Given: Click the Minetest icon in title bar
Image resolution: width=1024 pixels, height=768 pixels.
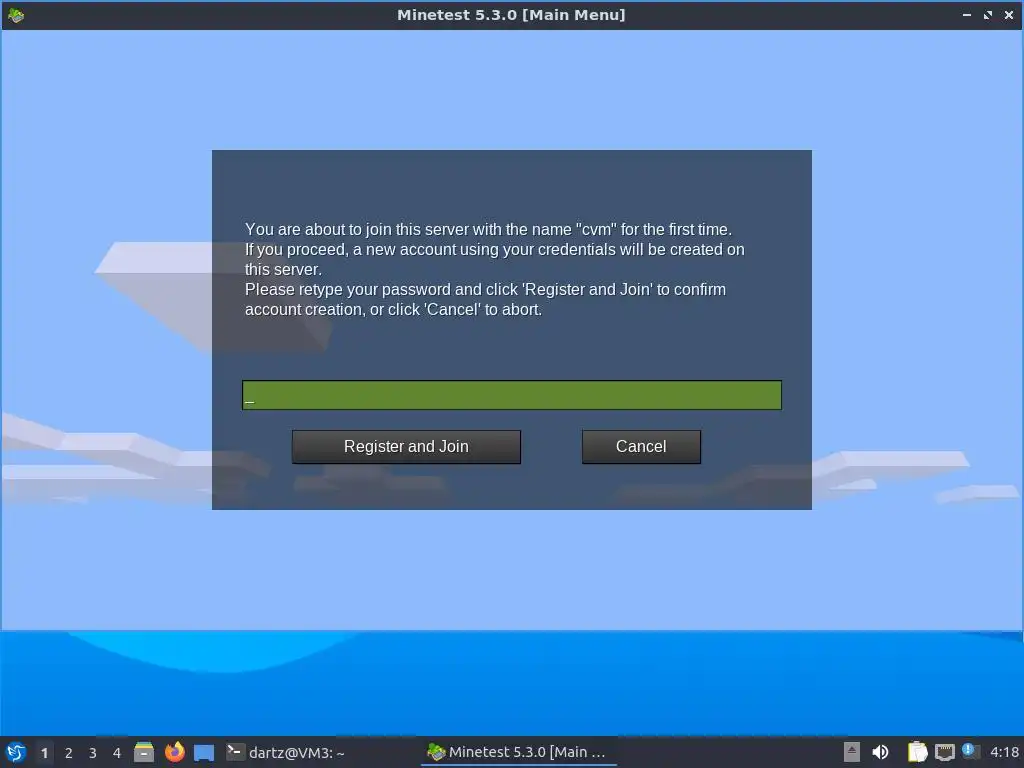Looking at the screenshot, I should (x=16, y=15).
